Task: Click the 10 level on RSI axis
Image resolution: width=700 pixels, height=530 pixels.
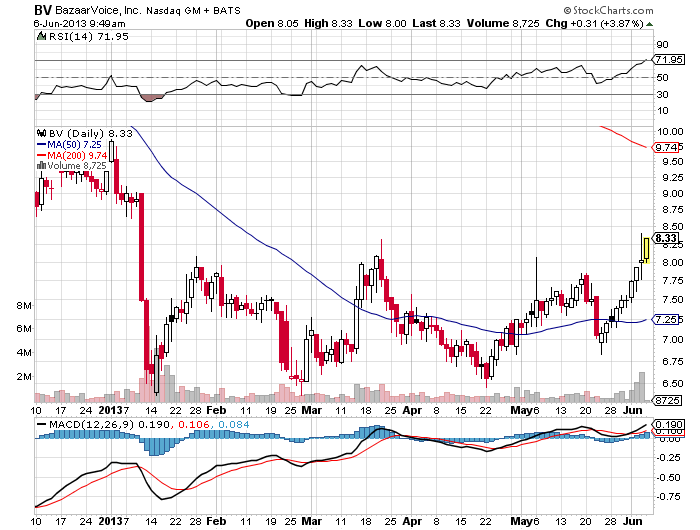Action: (x=662, y=111)
